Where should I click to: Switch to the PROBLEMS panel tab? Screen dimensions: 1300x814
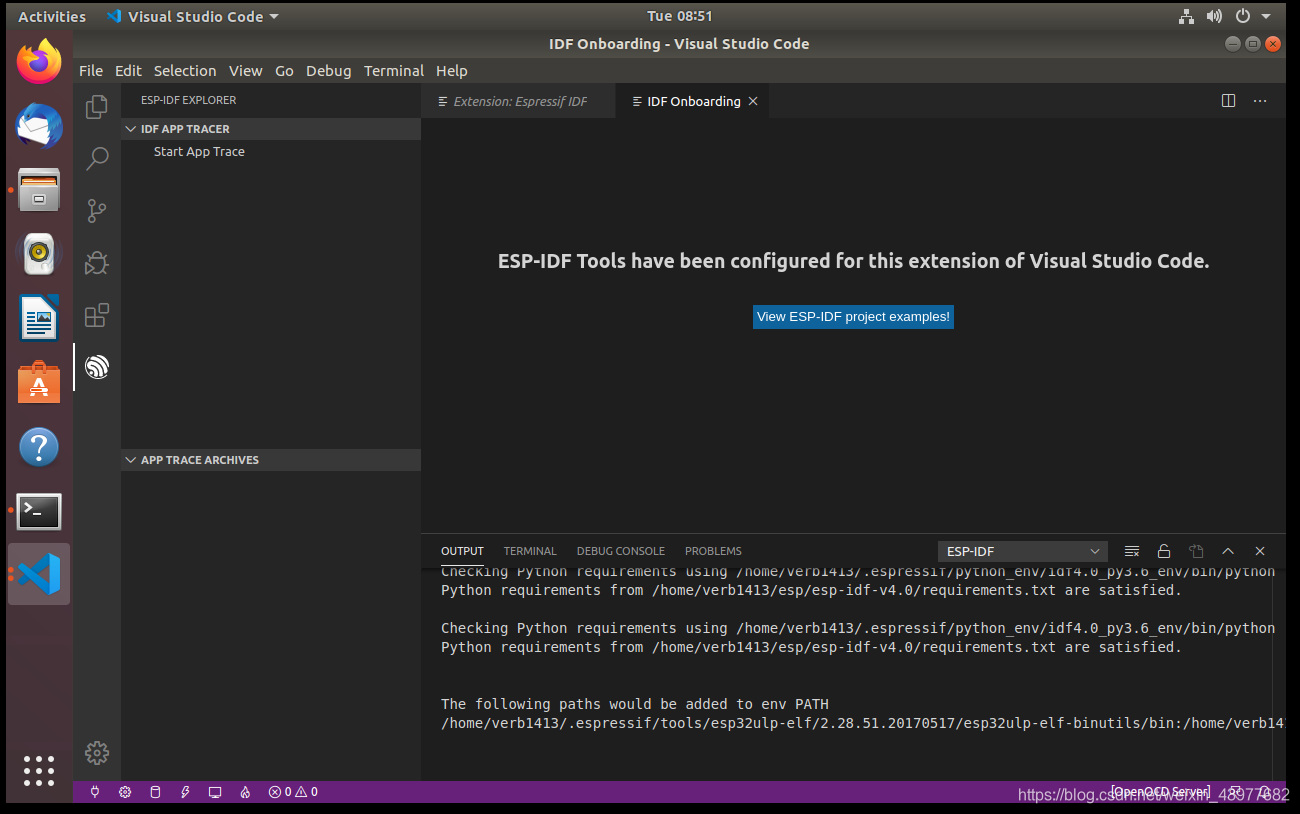click(713, 551)
